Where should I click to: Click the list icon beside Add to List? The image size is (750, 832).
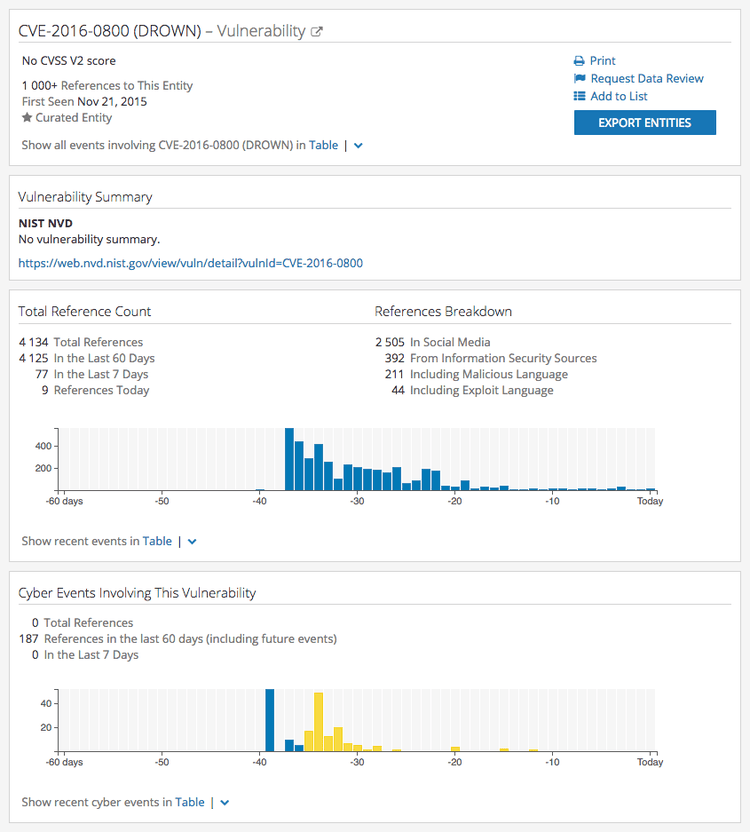point(579,97)
